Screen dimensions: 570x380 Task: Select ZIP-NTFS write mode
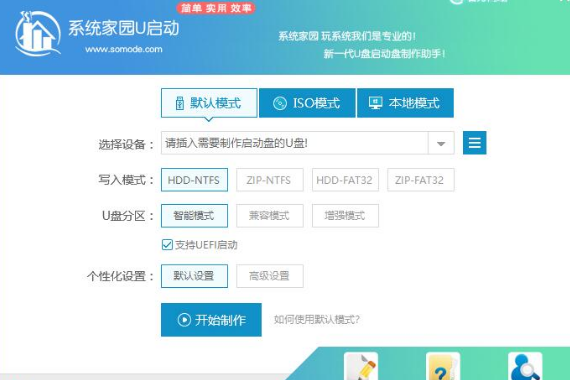270,180
